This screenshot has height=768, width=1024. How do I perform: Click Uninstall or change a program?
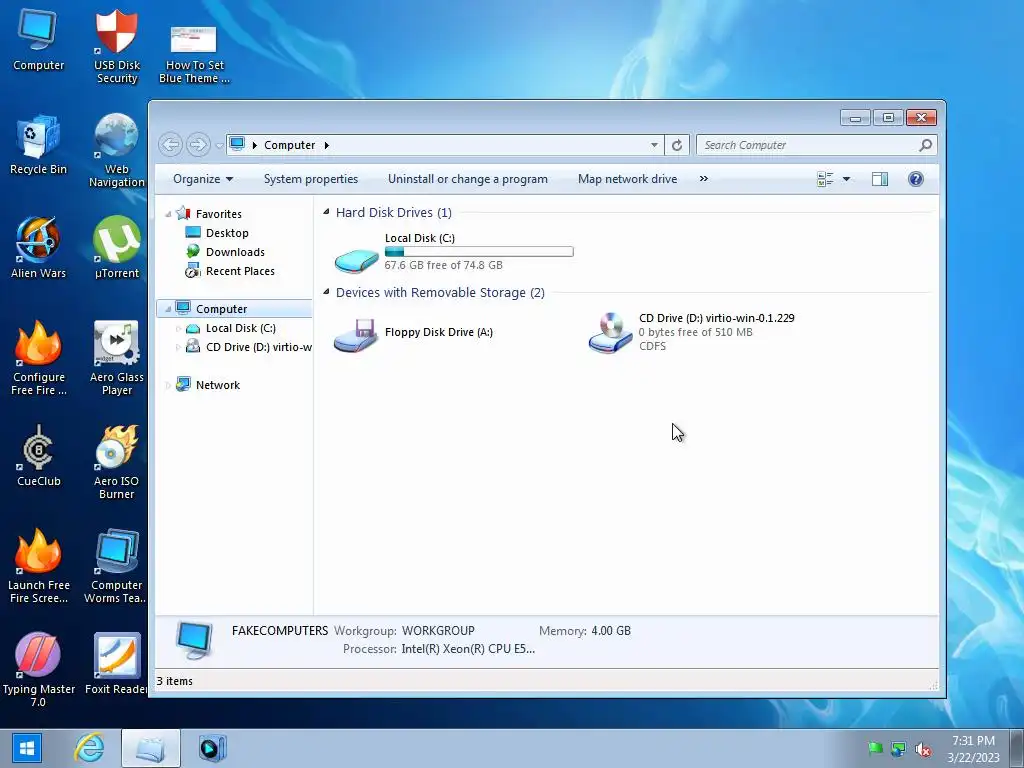pyautogui.click(x=468, y=179)
